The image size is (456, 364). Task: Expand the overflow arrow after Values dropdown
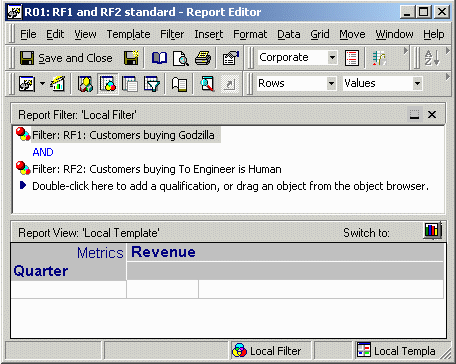point(448,77)
